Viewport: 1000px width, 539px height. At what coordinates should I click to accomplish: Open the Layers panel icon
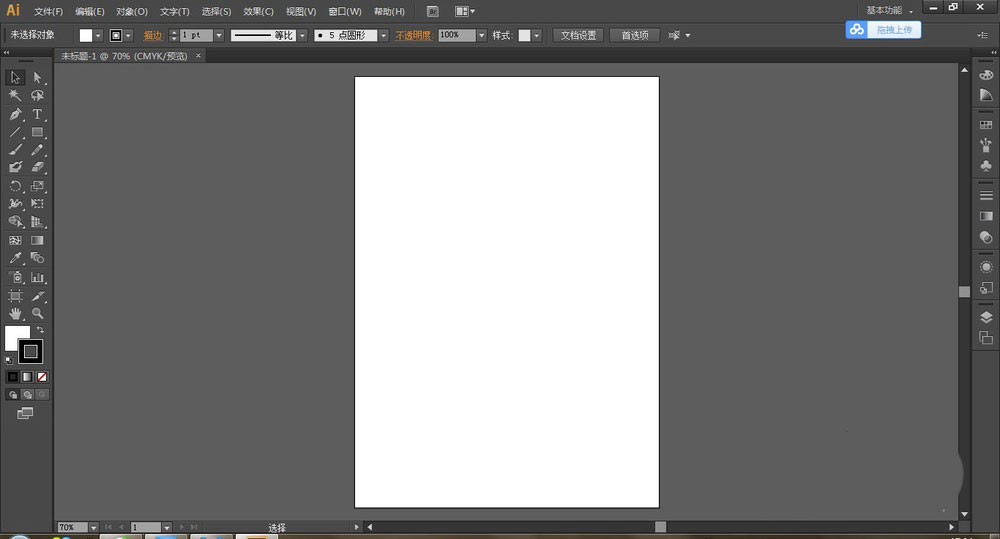click(x=986, y=318)
